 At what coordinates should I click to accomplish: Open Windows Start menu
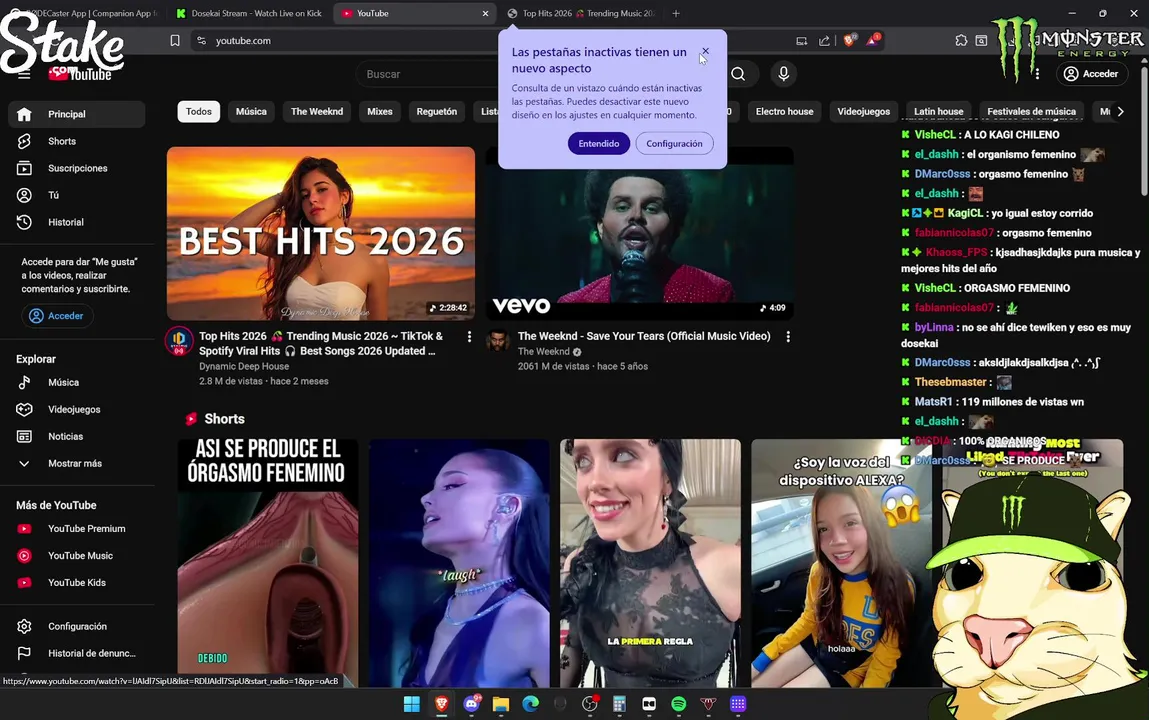[x=412, y=704]
